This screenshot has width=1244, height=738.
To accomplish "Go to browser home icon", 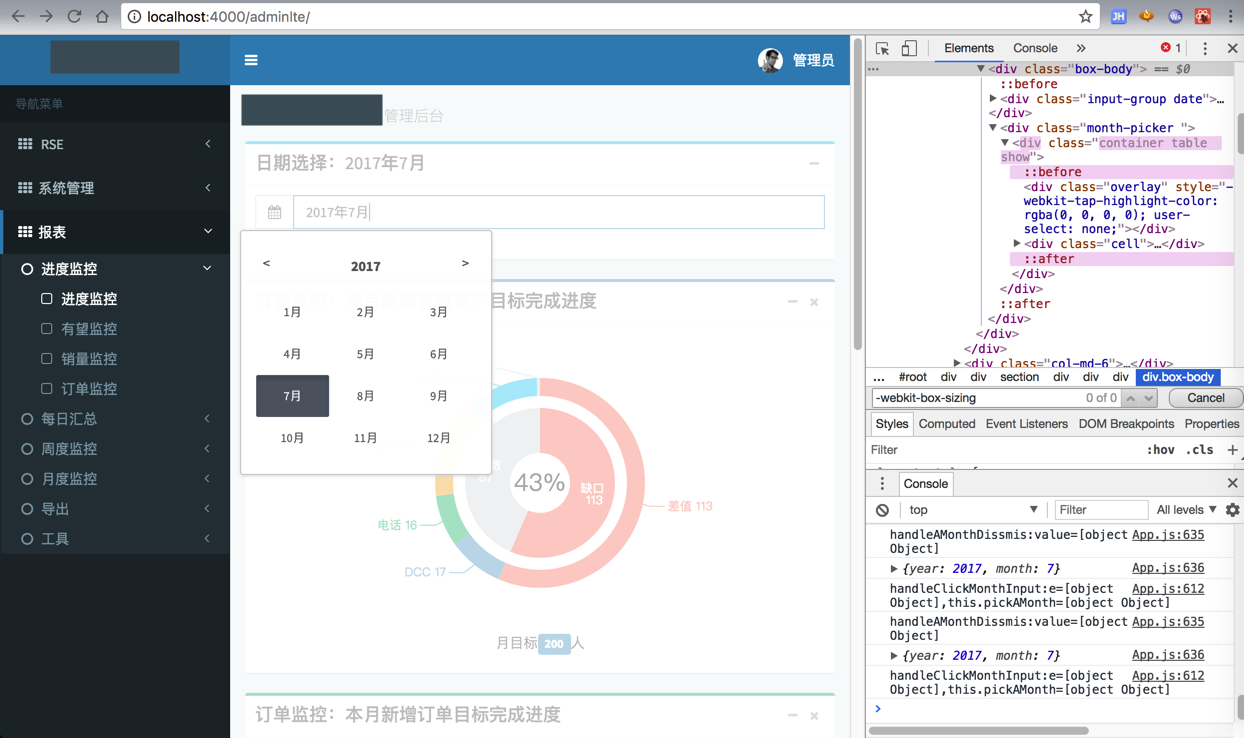I will [x=102, y=16].
